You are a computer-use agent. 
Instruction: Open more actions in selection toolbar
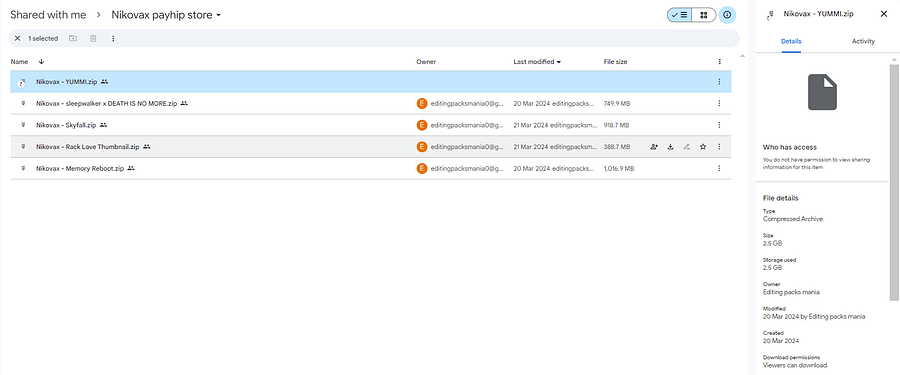coord(113,38)
